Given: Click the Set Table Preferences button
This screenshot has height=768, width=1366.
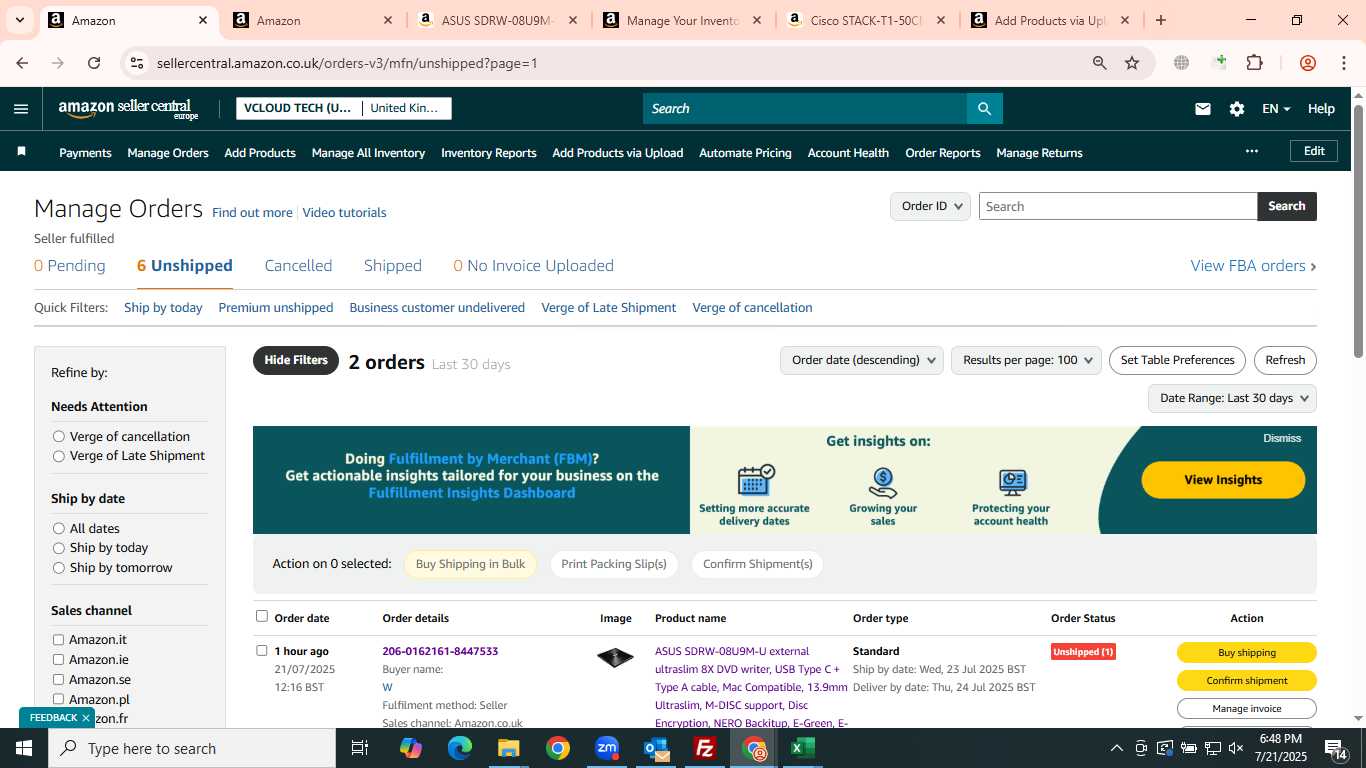Looking at the screenshot, I should pos(1177,360).
